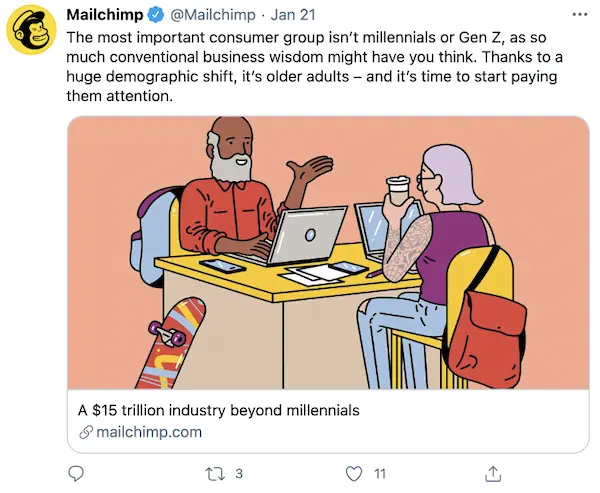Reply to the tweet via speech bubble

pyautogui.click(x=78, y=472)
